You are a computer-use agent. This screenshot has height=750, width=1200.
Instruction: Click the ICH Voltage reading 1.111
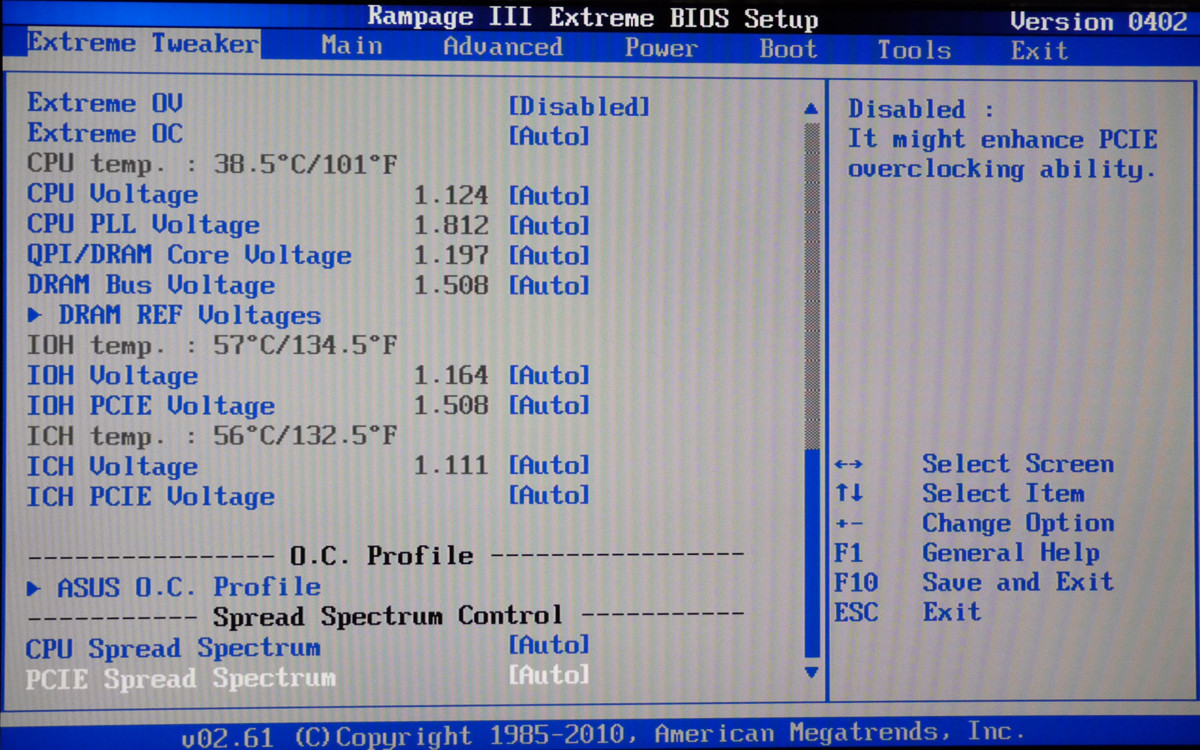[452, 466]
